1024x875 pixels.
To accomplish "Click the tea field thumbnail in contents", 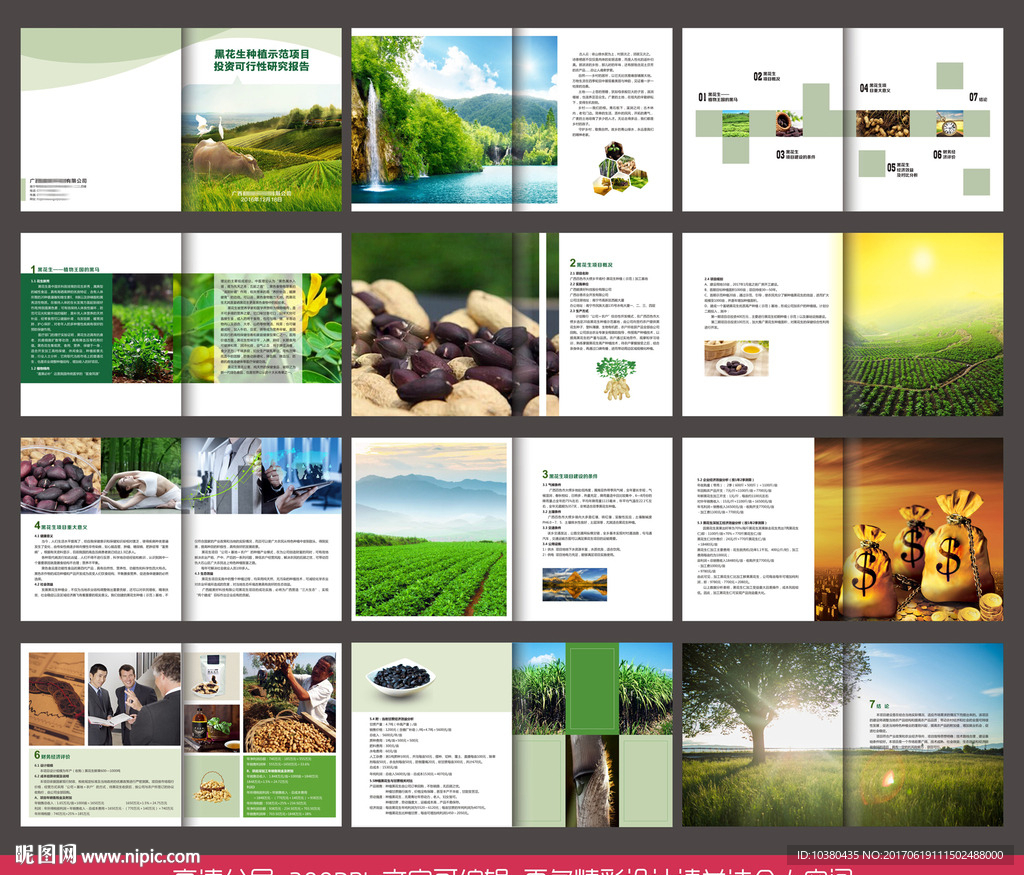I will point(736,124).
